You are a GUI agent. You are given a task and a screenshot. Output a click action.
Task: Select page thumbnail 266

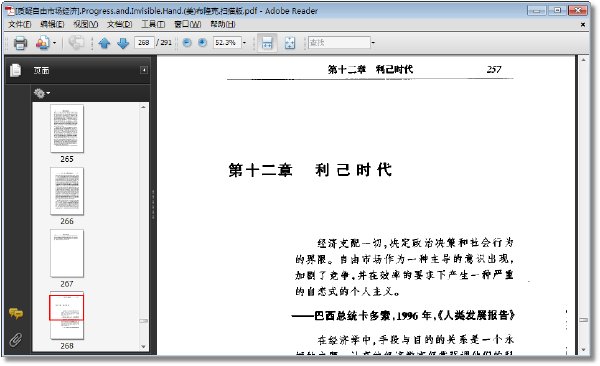pyautogui.click(x=67, y=191)
